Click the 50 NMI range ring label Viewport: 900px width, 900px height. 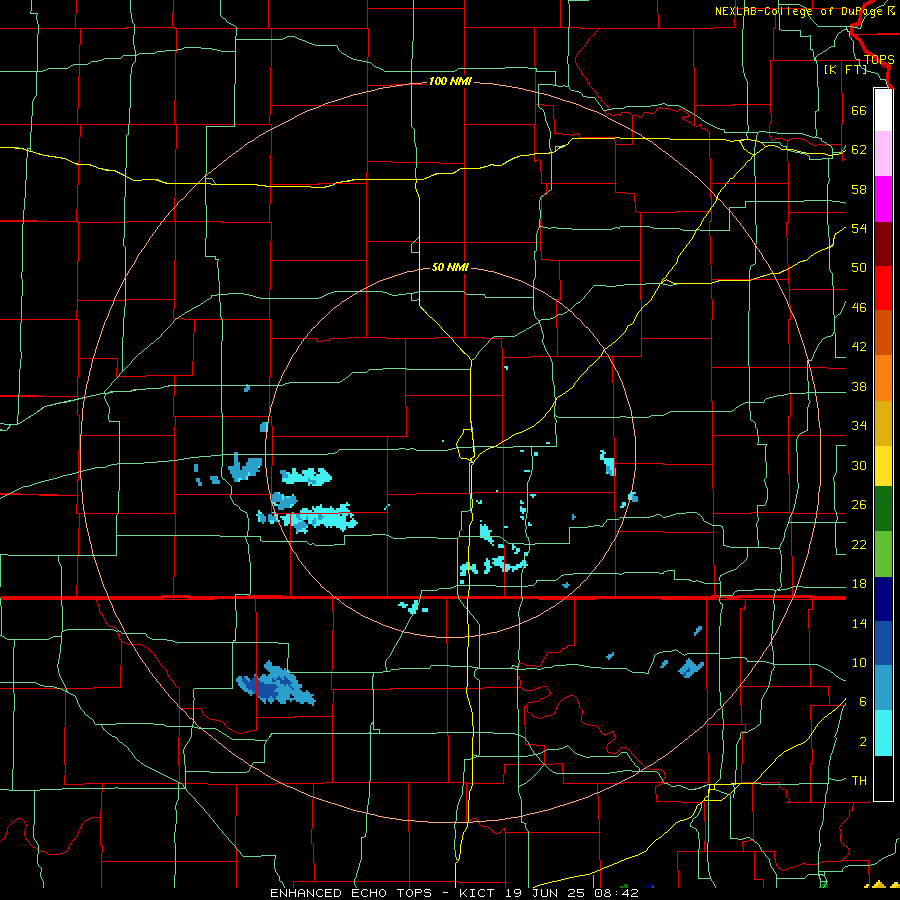450,267
